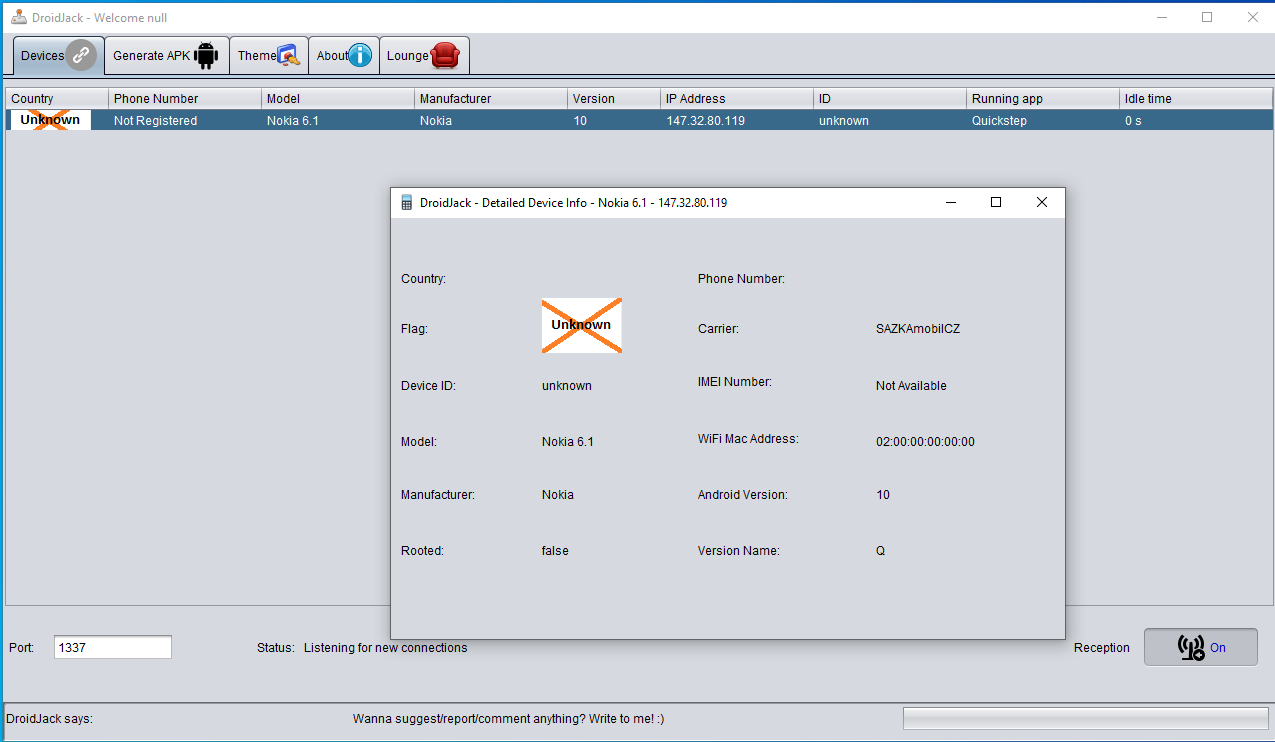Click the phone icon in Detailed Device Info title bar
The width and height of the screenshot is (1275, 742).
(x=407, y=202)
